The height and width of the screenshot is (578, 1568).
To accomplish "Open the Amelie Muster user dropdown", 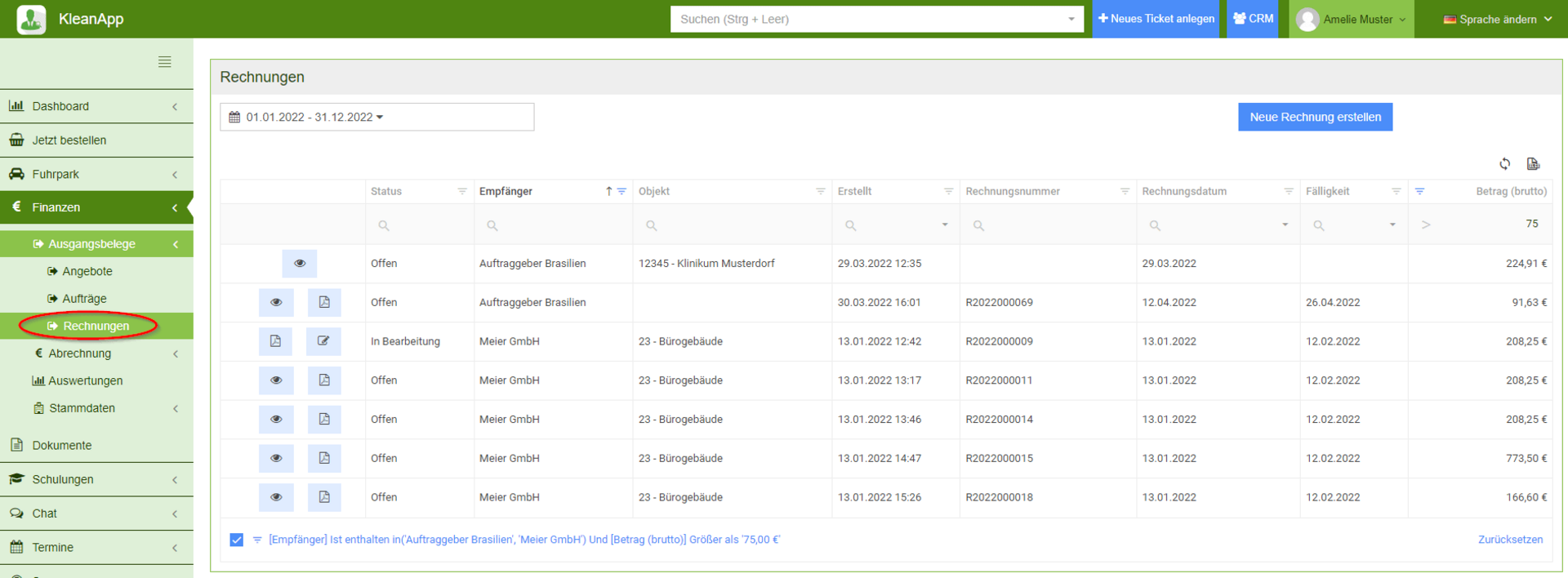I will (x=1352, y=19).
